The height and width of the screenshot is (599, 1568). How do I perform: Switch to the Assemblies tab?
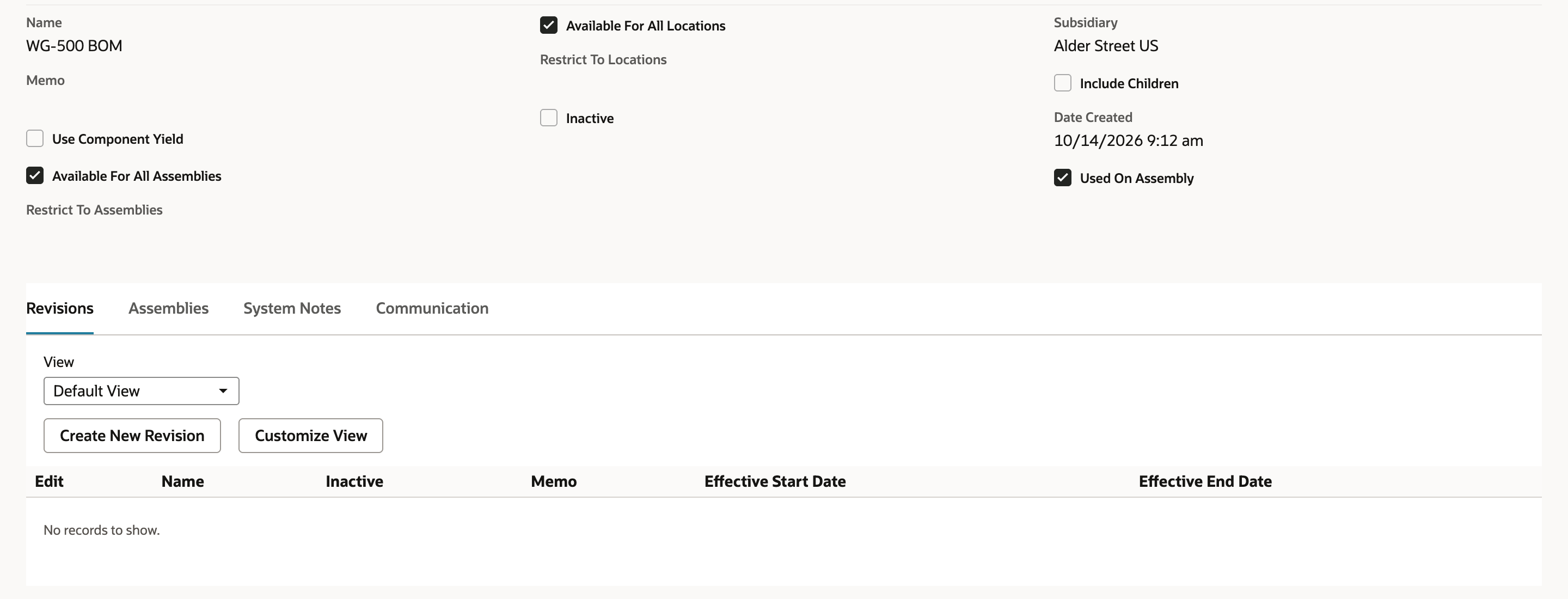169,308
